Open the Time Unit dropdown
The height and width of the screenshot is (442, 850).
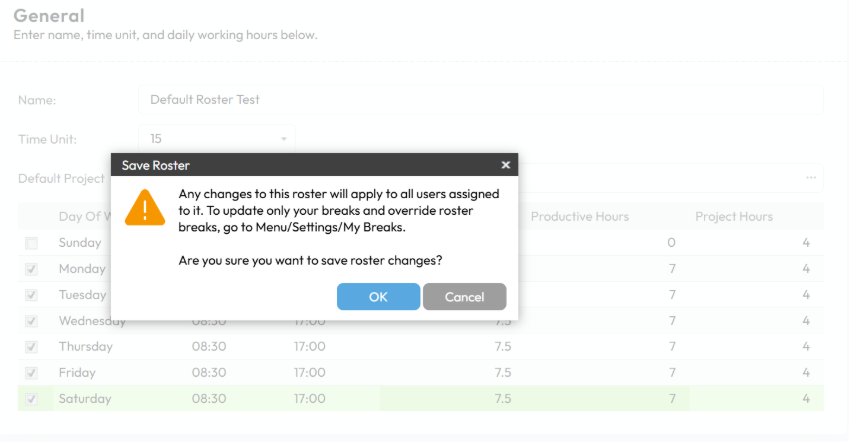click(x=216, y=139)
